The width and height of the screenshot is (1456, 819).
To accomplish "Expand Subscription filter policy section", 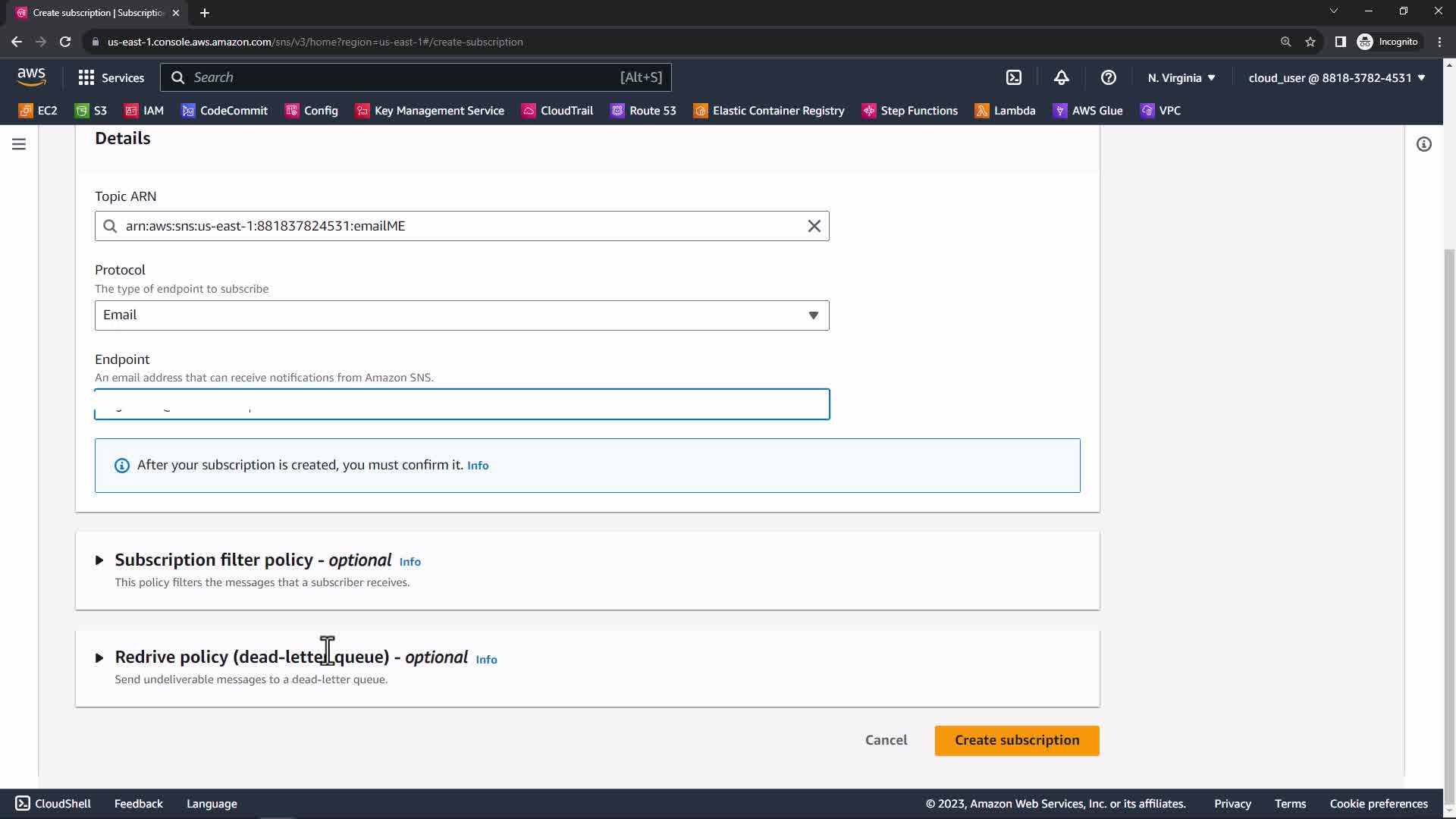I will click(99, 560).
